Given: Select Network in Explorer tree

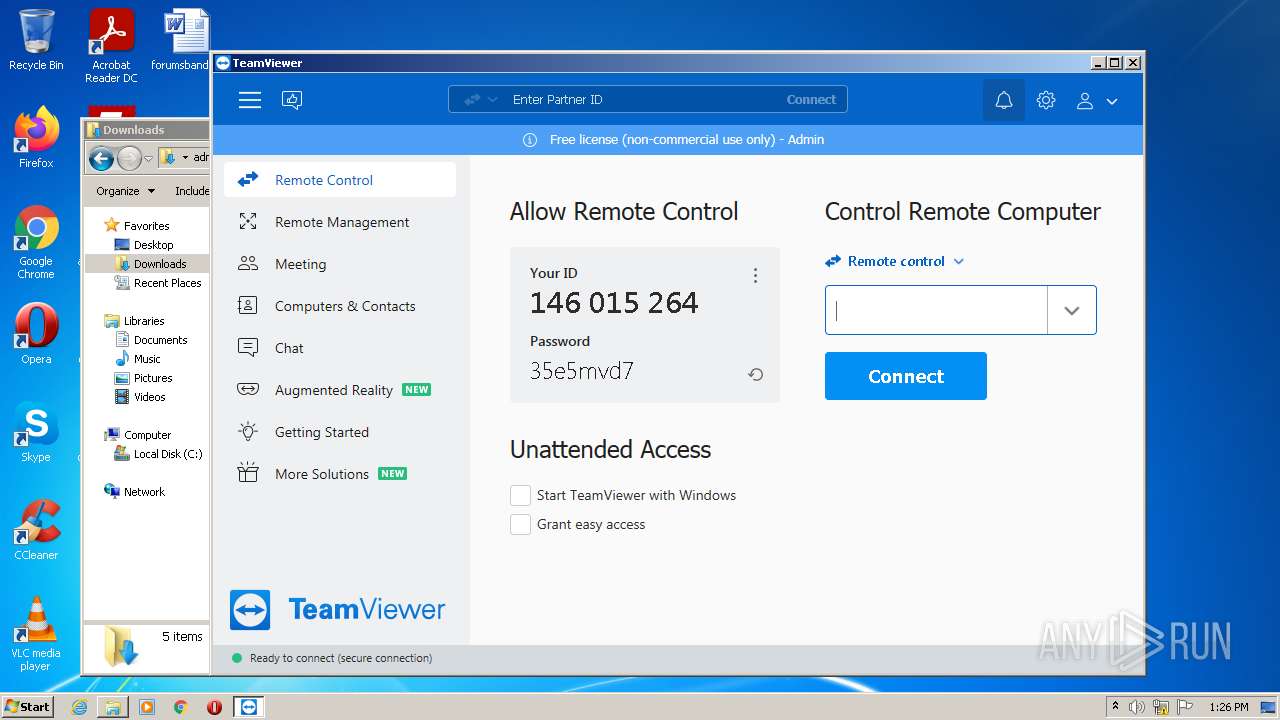Looking at the screenshot, I should point(135,492).
